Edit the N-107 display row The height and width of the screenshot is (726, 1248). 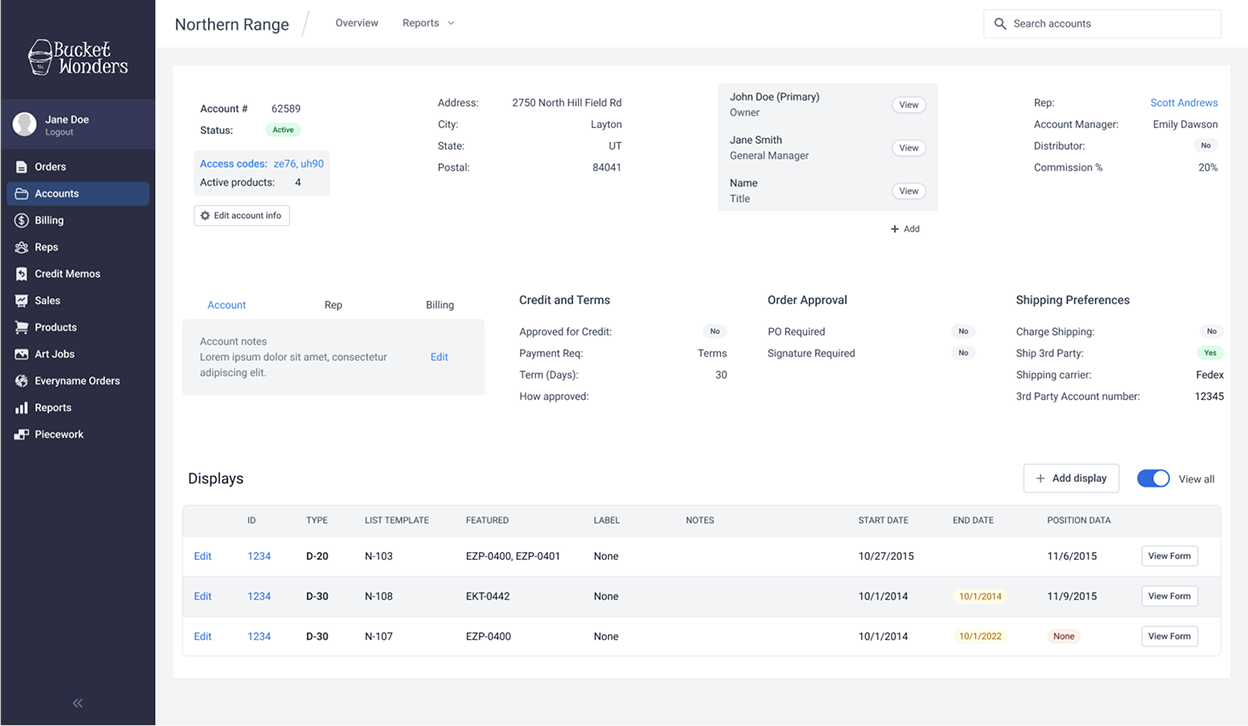click(x=203, y=636)
